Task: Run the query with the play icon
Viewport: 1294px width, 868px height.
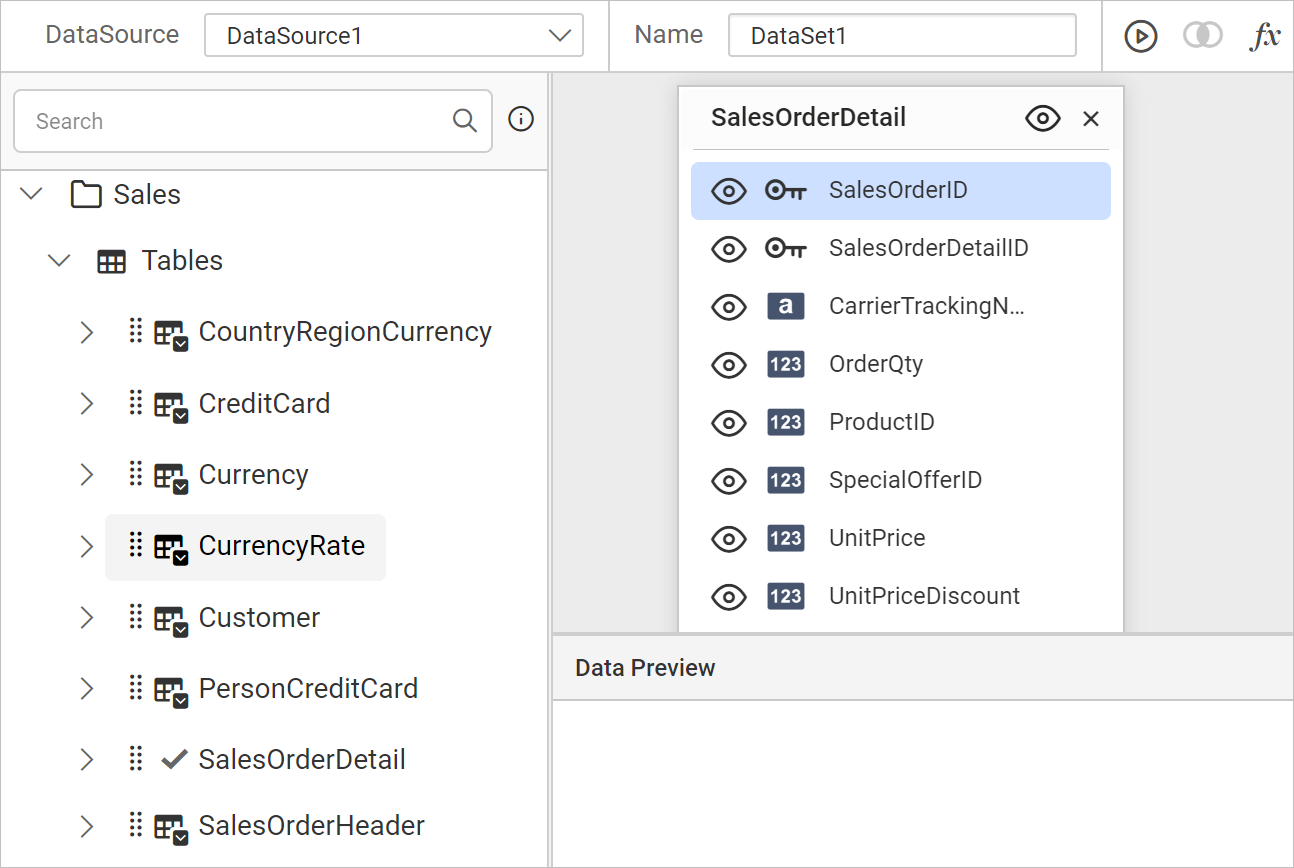Action: (x=1140, y=36)
